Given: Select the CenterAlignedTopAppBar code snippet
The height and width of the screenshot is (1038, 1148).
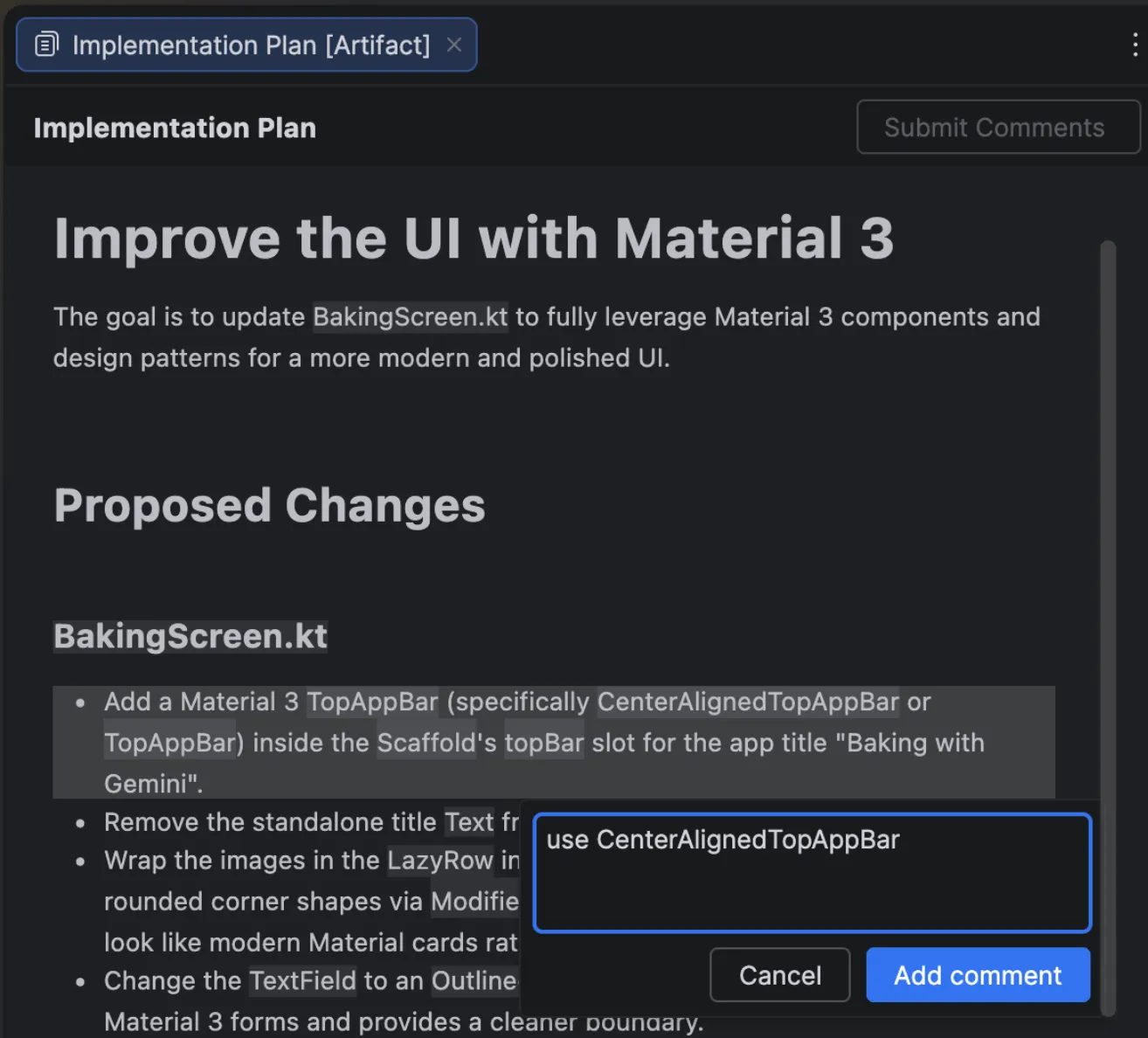Looking at the screenshot, I should coord(747,702).
